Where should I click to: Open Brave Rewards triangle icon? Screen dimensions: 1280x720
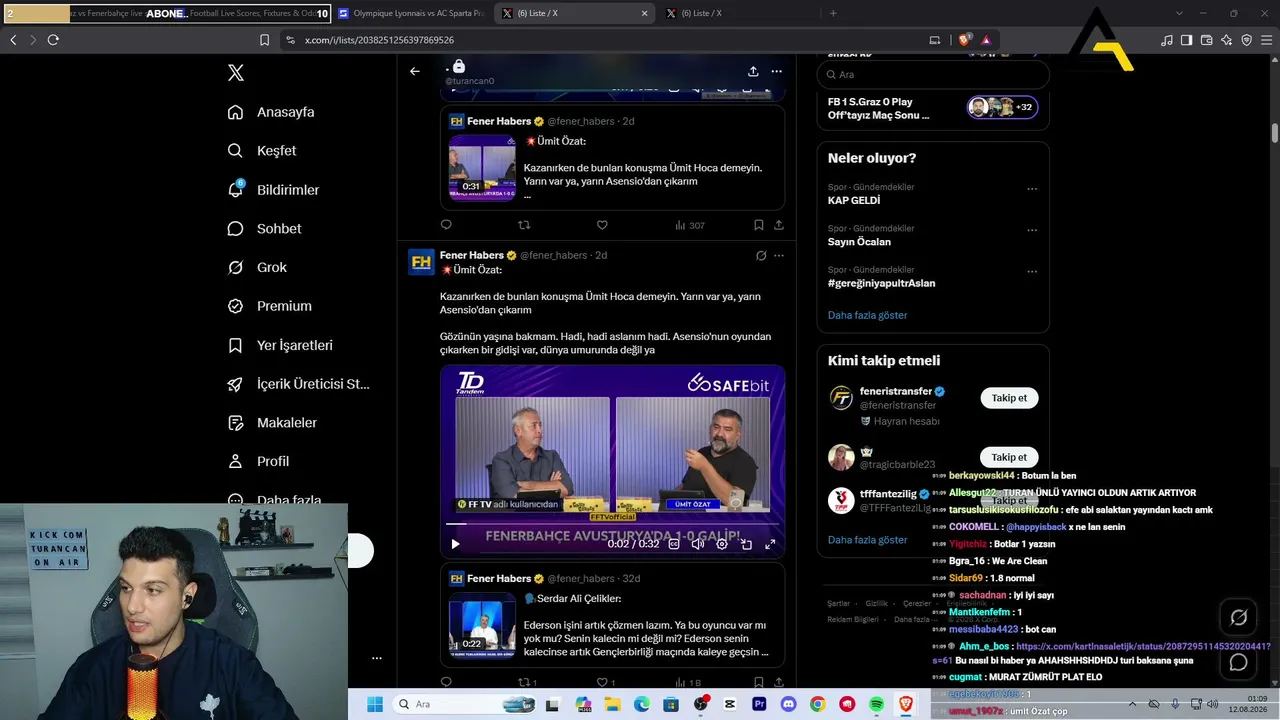986,40
